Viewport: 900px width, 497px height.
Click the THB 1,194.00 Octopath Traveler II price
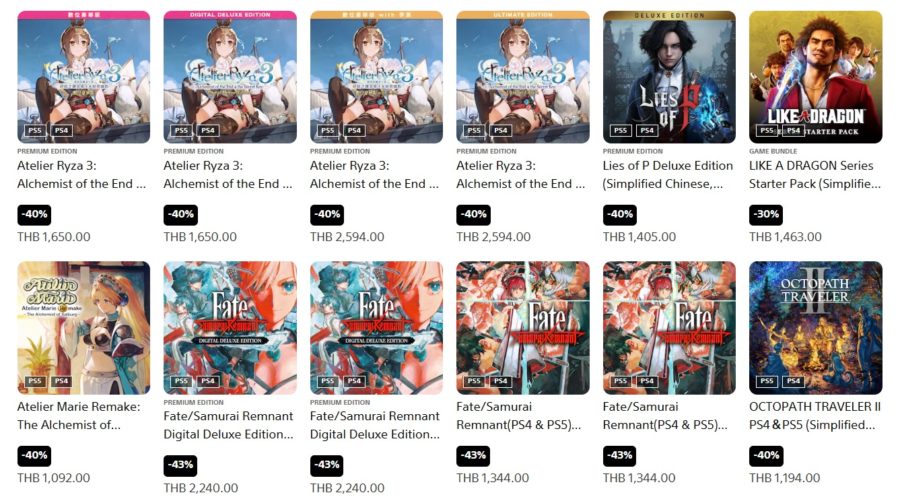coord(785,477)
